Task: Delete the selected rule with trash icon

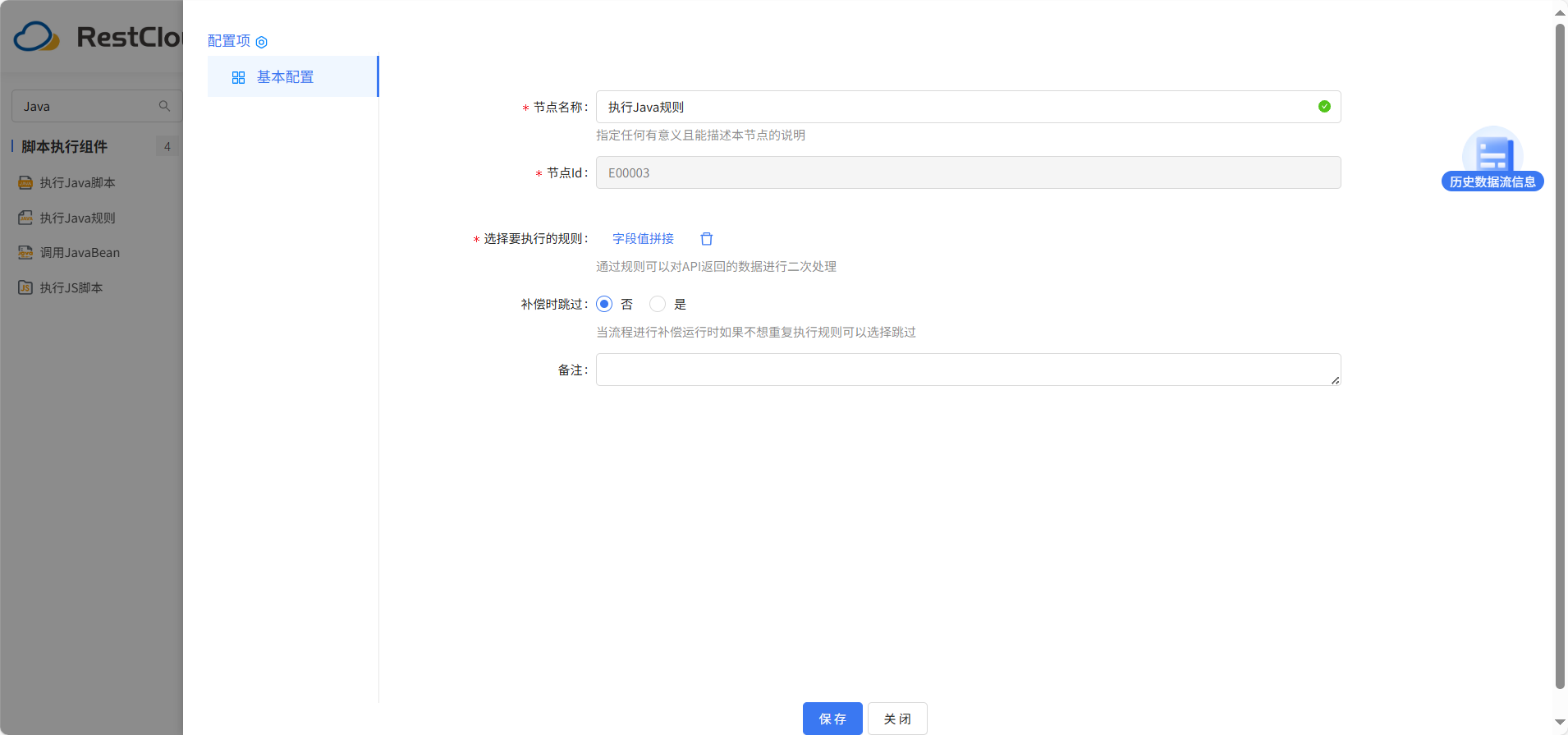Action: pos(706,238)
